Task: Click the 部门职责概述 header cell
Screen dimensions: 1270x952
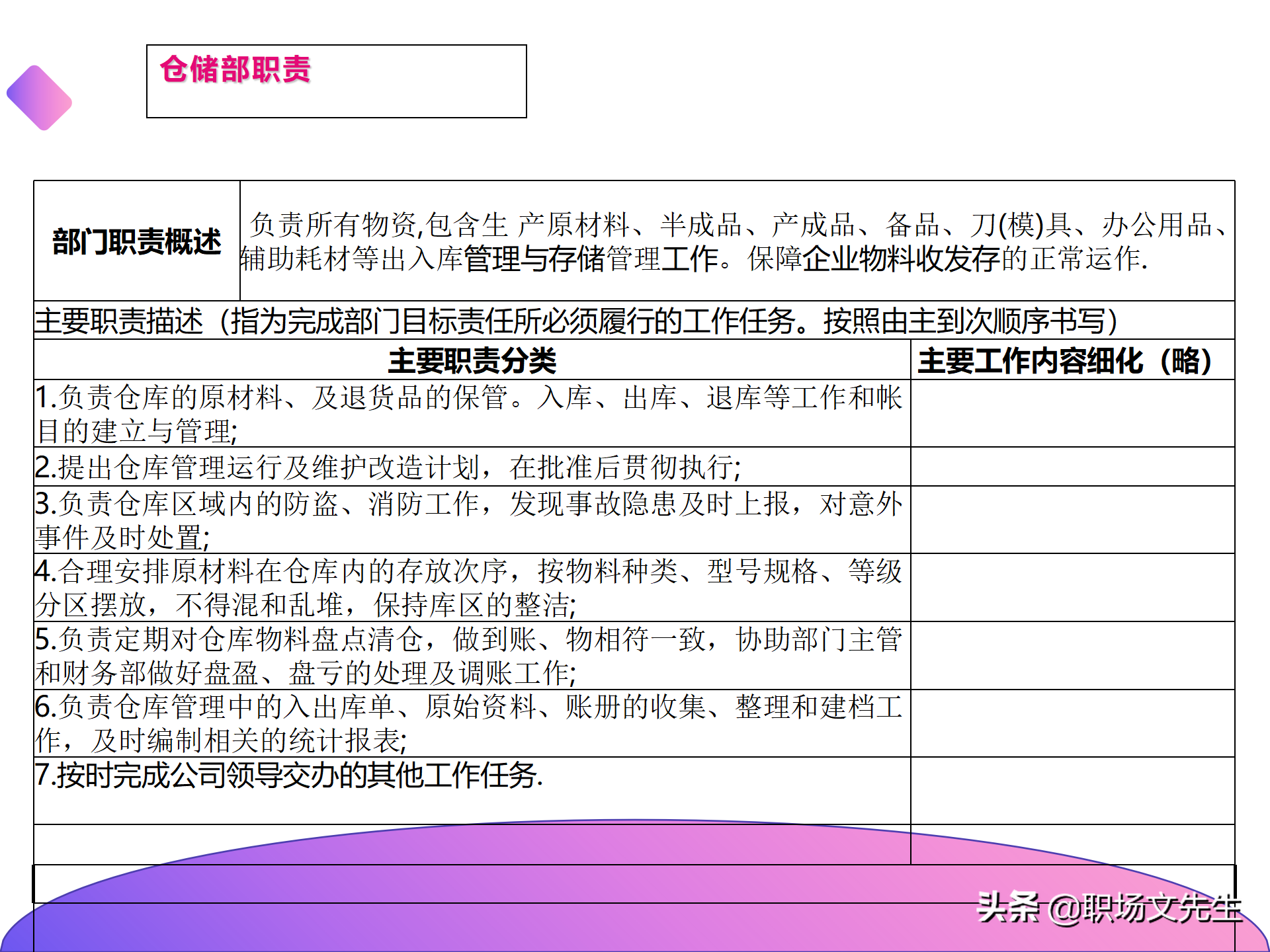Action: pos(137,241)
